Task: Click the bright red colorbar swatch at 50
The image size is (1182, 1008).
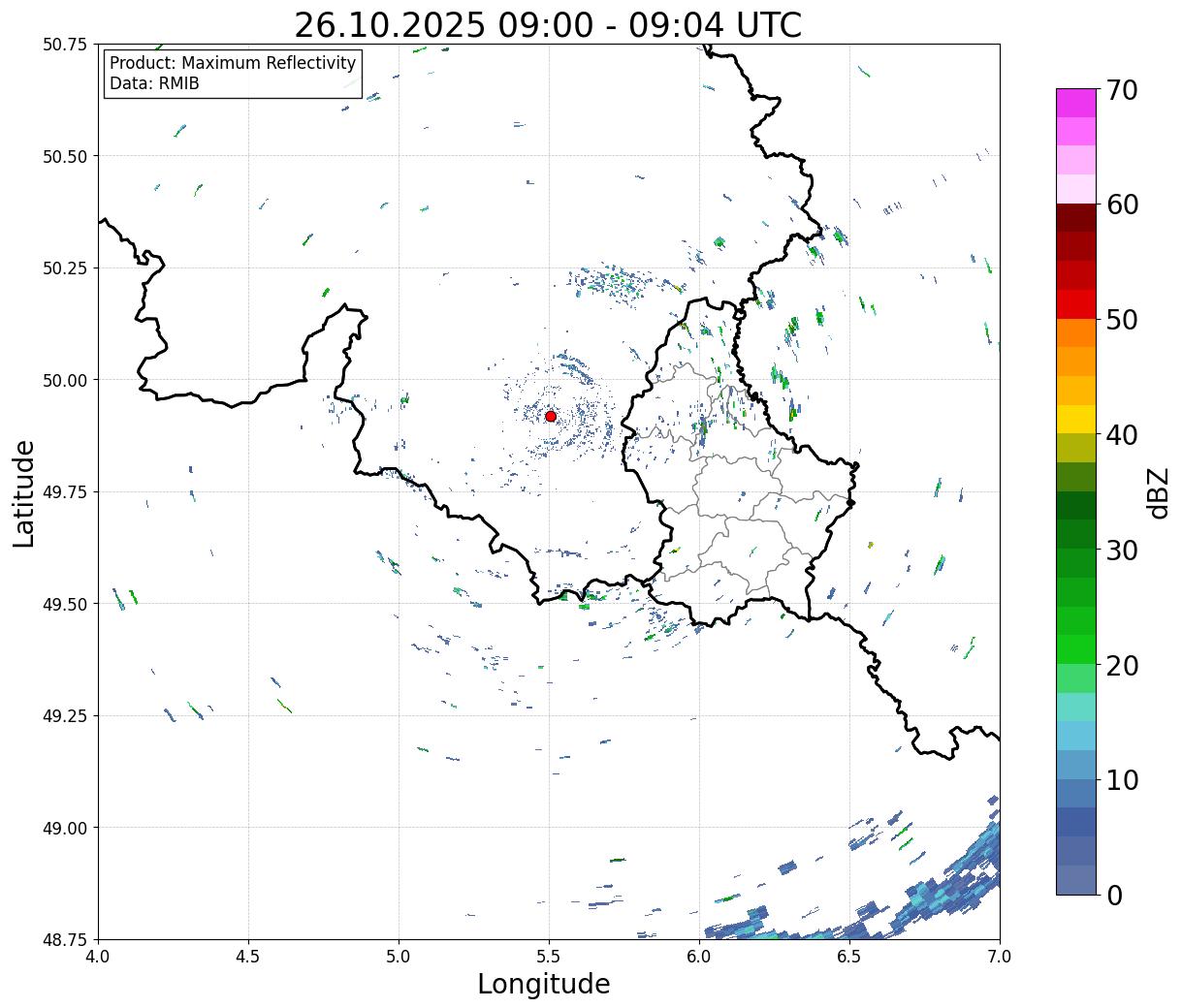Action: 1076,303
